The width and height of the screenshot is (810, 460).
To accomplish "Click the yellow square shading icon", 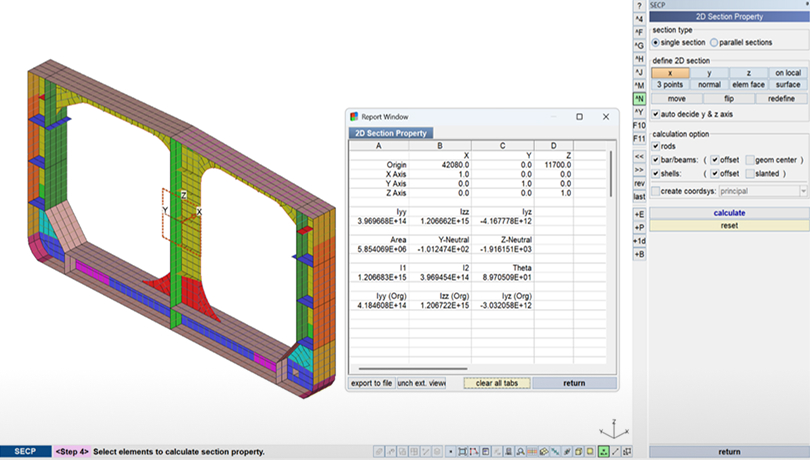I will click(589, 452).
